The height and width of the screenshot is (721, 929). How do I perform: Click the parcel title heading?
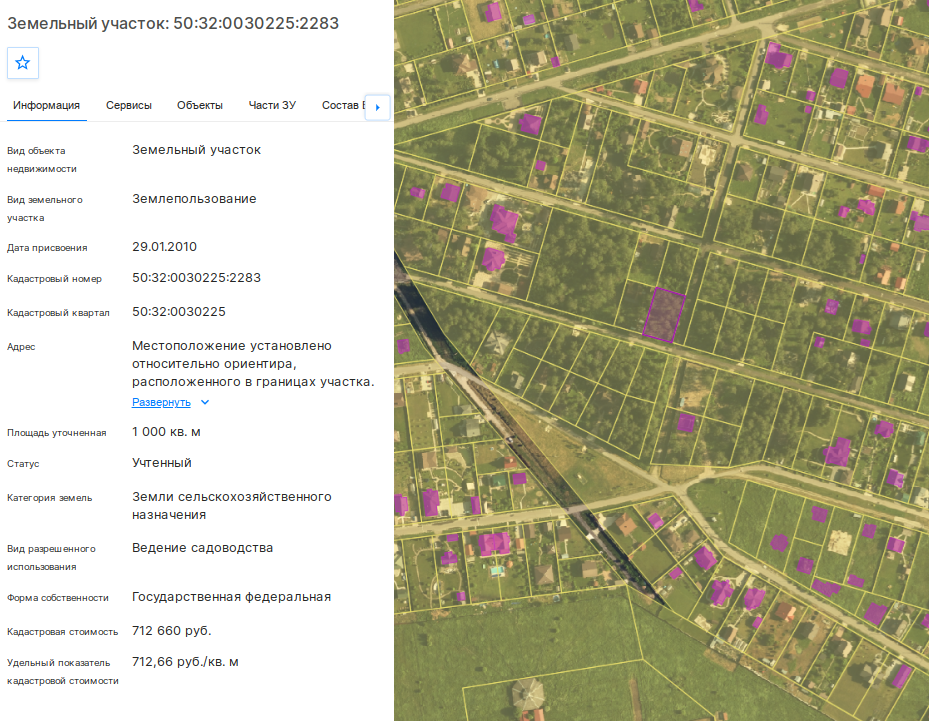(173, 23)
